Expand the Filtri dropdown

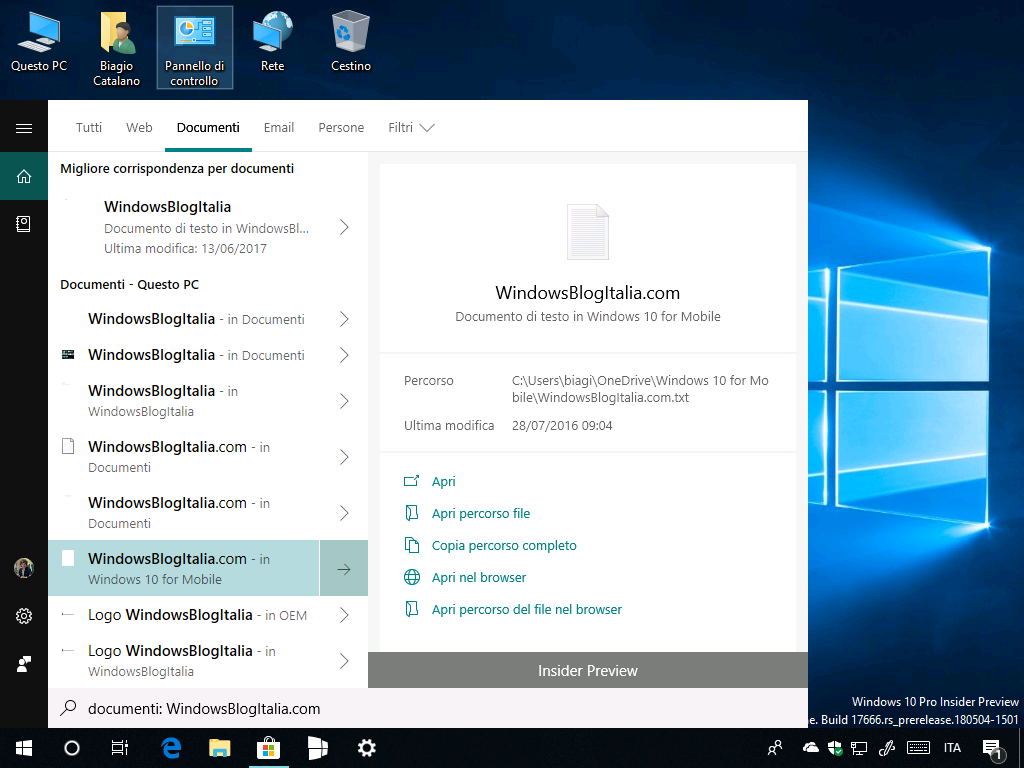411,127
